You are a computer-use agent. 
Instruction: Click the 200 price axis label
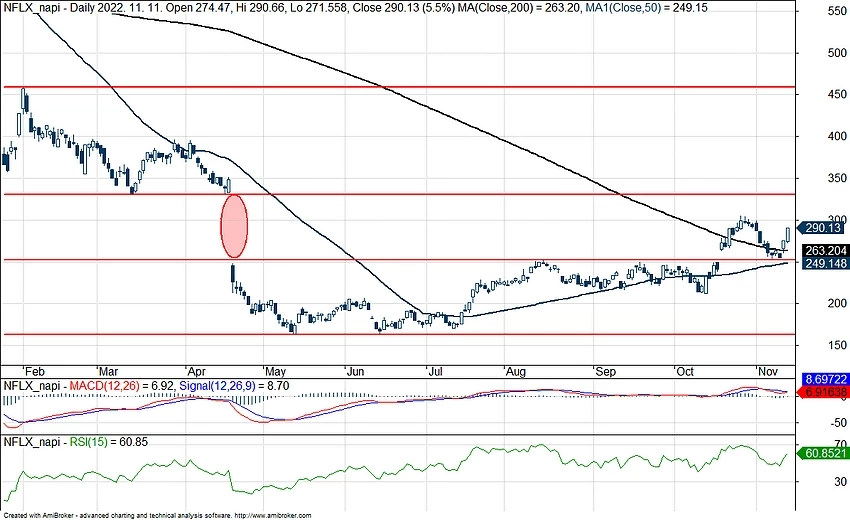click(837, 303)
